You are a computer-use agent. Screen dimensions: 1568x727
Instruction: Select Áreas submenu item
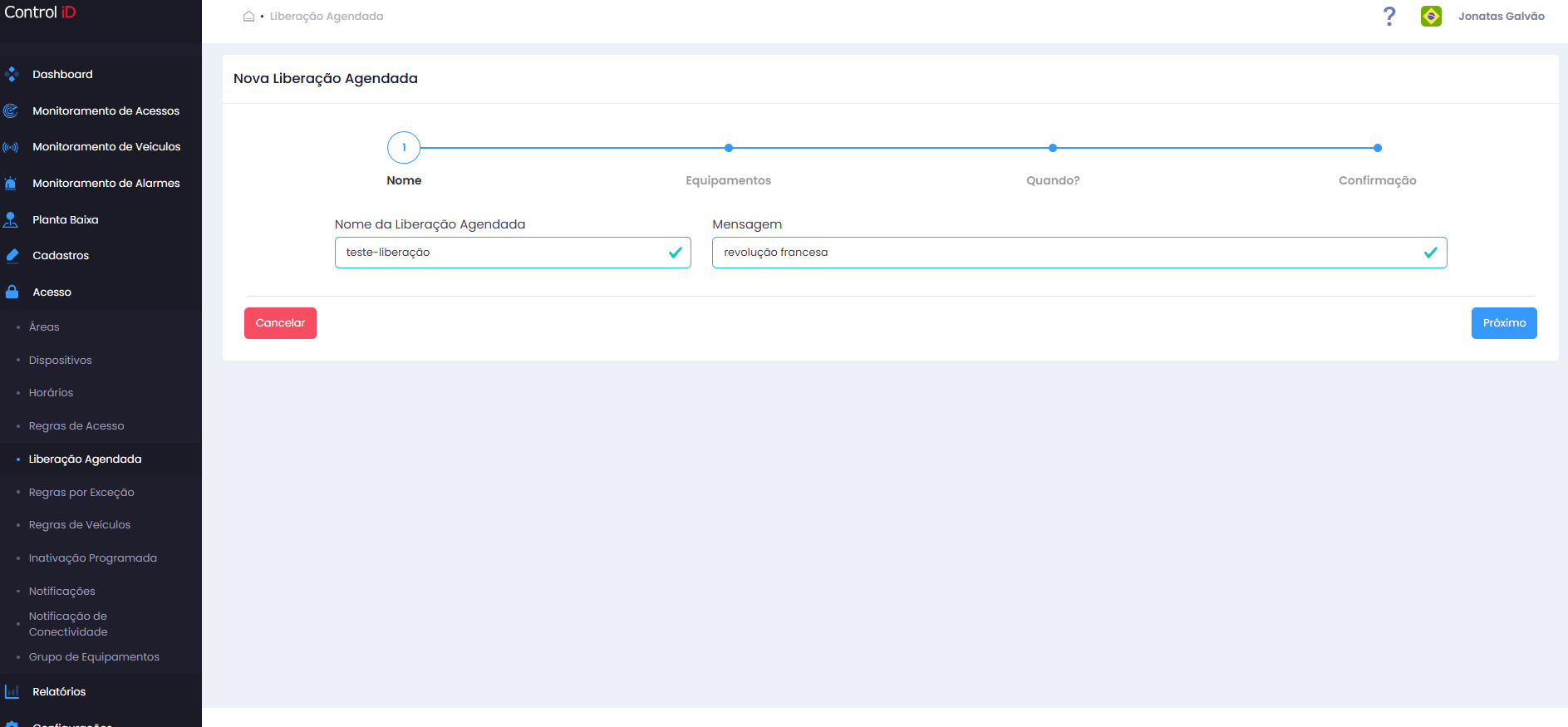tap(44, 327)
